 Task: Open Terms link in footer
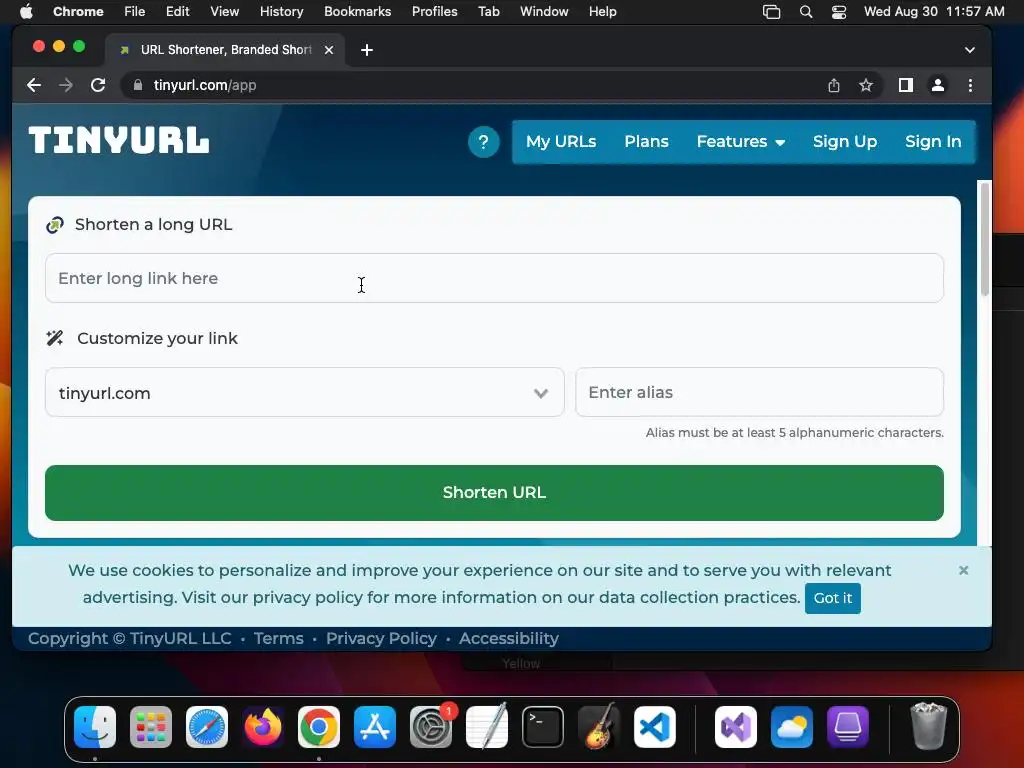pyautogui.click(x=279, y=638)
